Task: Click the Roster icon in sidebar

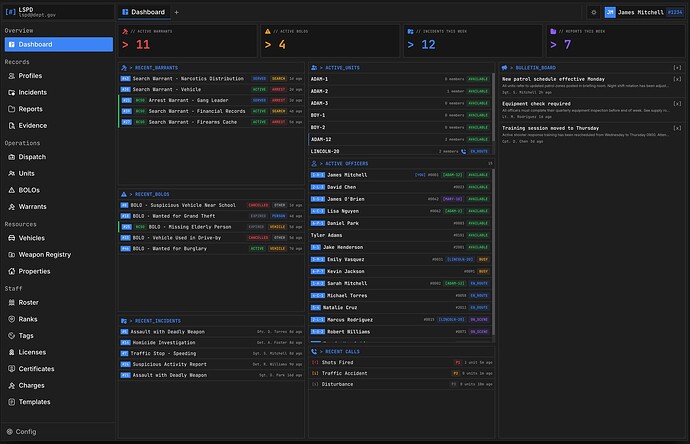Action: (x=11, y=302)
